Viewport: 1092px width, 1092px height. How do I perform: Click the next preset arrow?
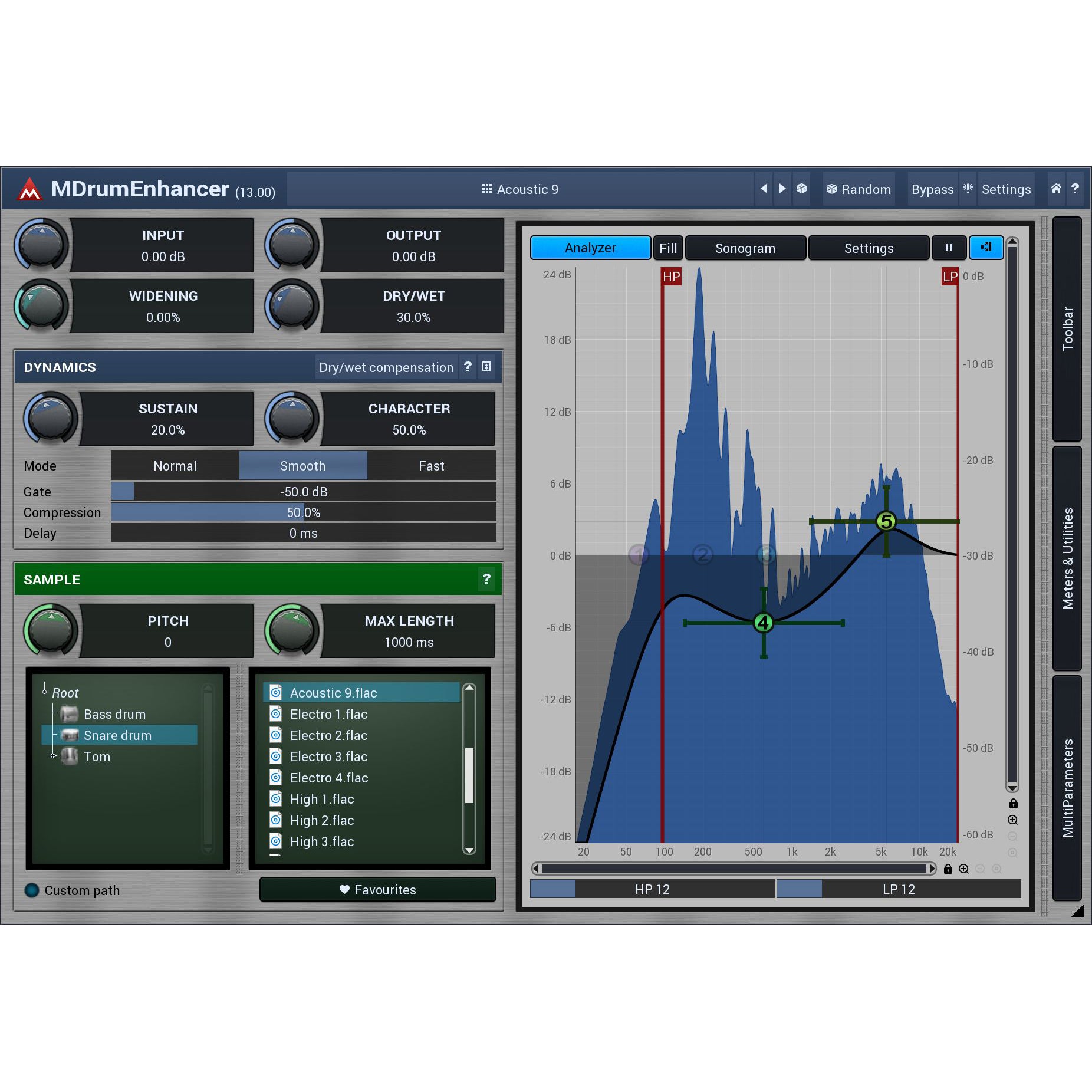point(782,189)
